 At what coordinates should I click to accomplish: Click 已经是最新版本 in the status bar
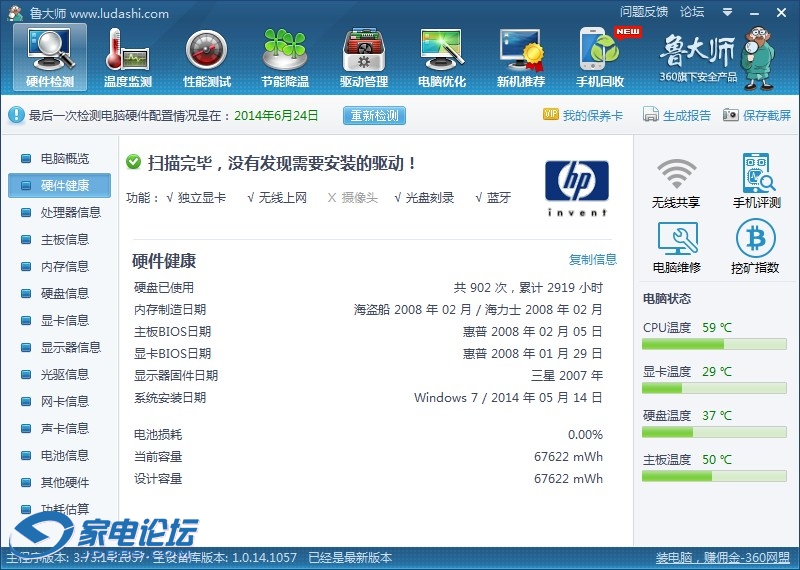tap(350, 557)
